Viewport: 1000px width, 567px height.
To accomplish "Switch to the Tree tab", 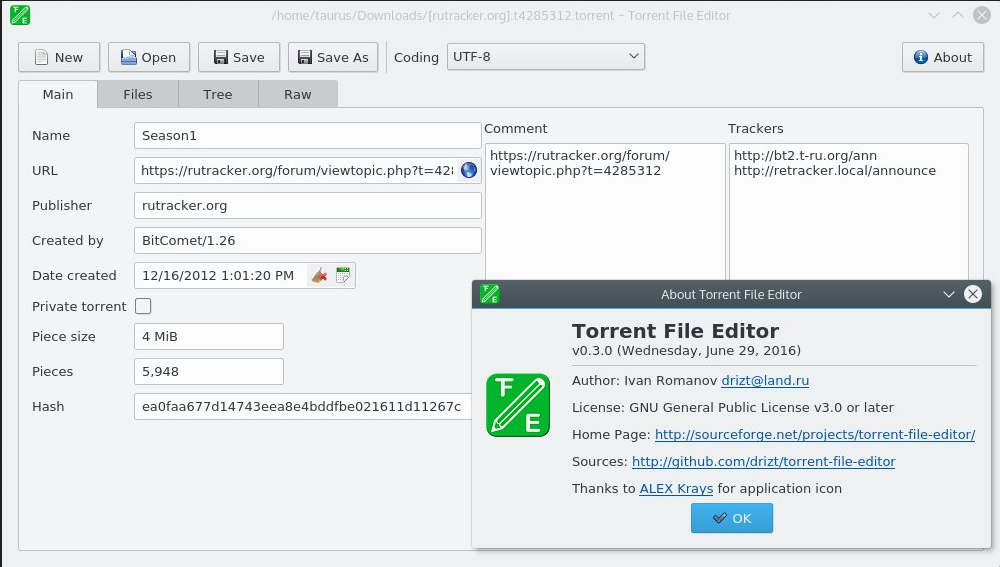I will click(x=217, y=94).
